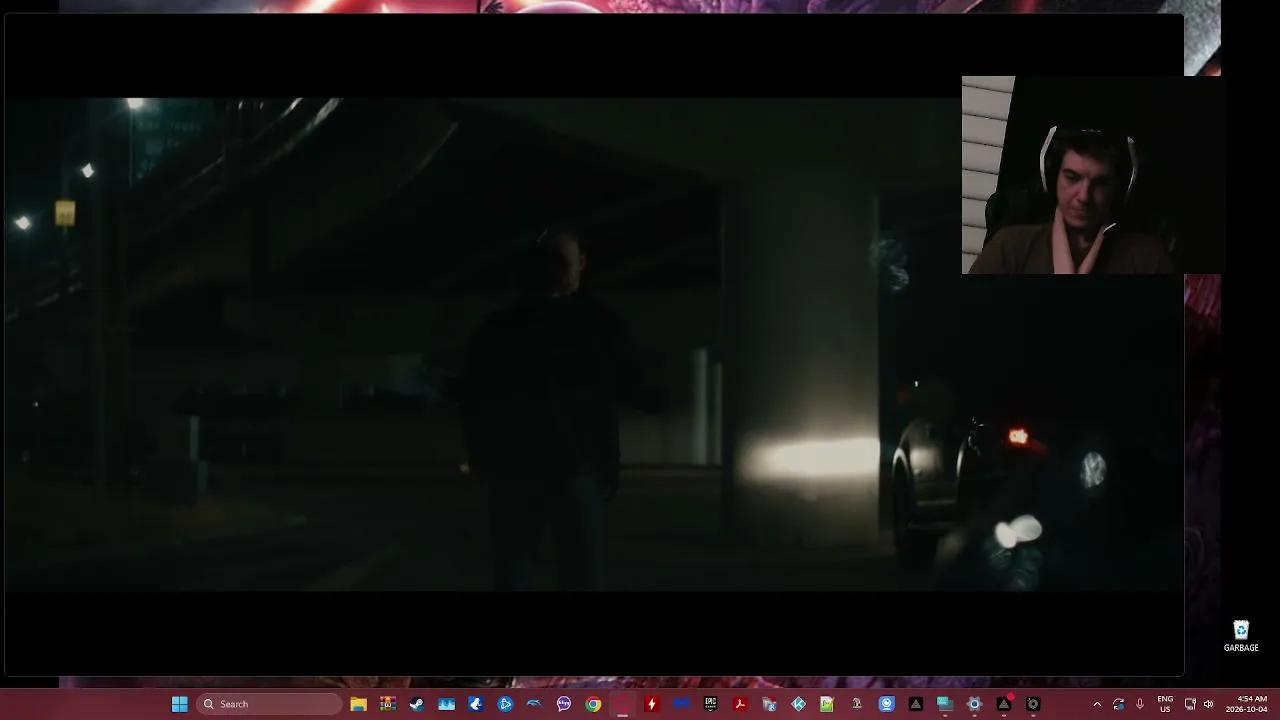Image resolution: width=1280 pixels, height=720 pixels.
Task: Open the red lightning bolt app
Action: [x=651, y=704]
